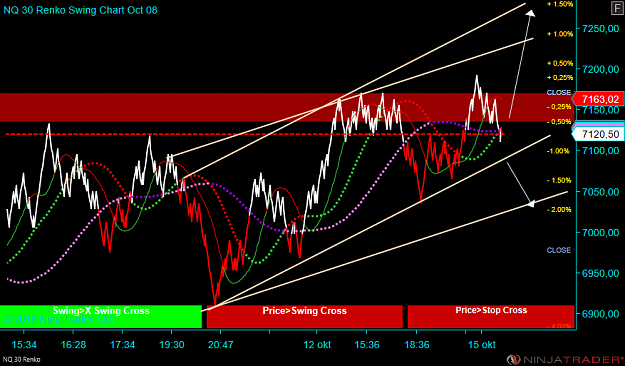Click the +0,50% percentage label

[x=560, y=63]
